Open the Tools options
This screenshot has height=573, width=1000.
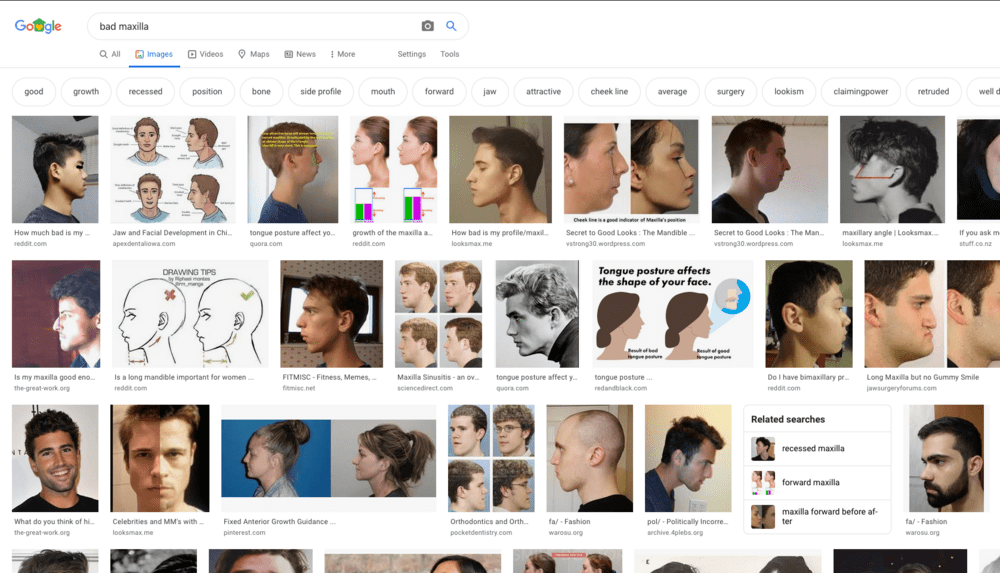coord(450,54)
